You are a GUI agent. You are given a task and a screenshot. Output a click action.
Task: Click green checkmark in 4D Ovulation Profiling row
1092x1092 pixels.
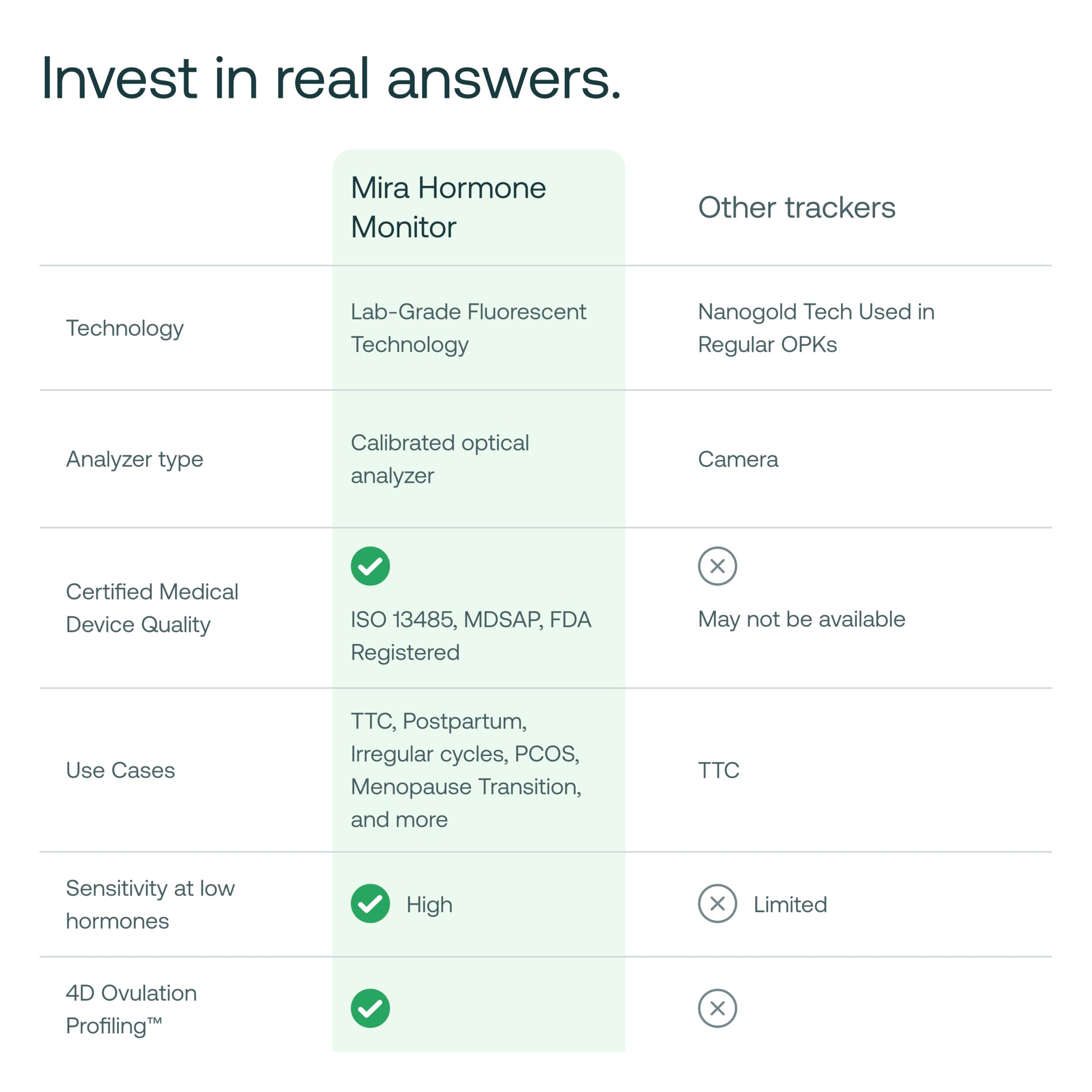370,1008
